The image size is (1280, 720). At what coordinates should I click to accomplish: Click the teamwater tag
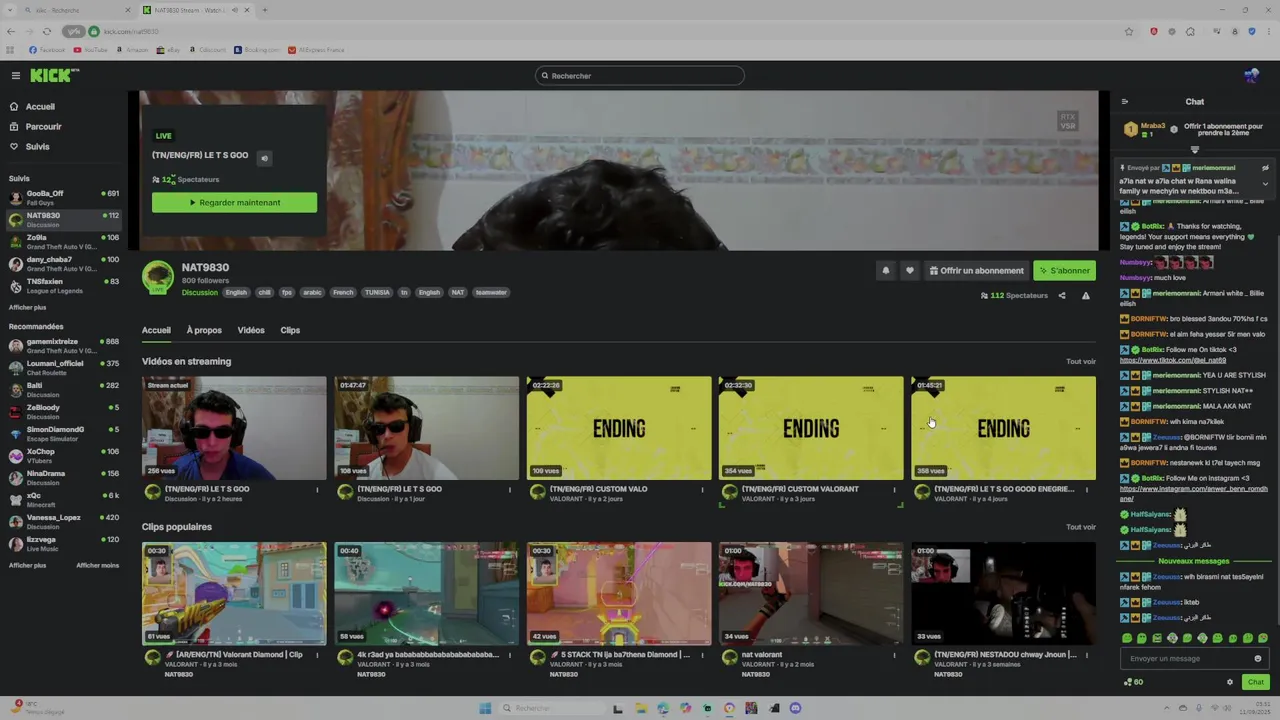click(491, 293)
